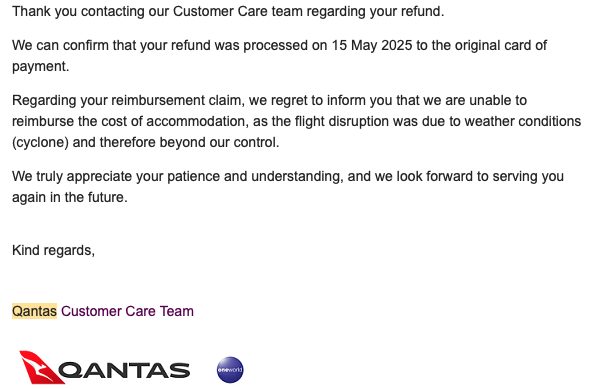This screenshot has width=596, height=389.
Task: Click the line again in the future
Action: (70, 197)
